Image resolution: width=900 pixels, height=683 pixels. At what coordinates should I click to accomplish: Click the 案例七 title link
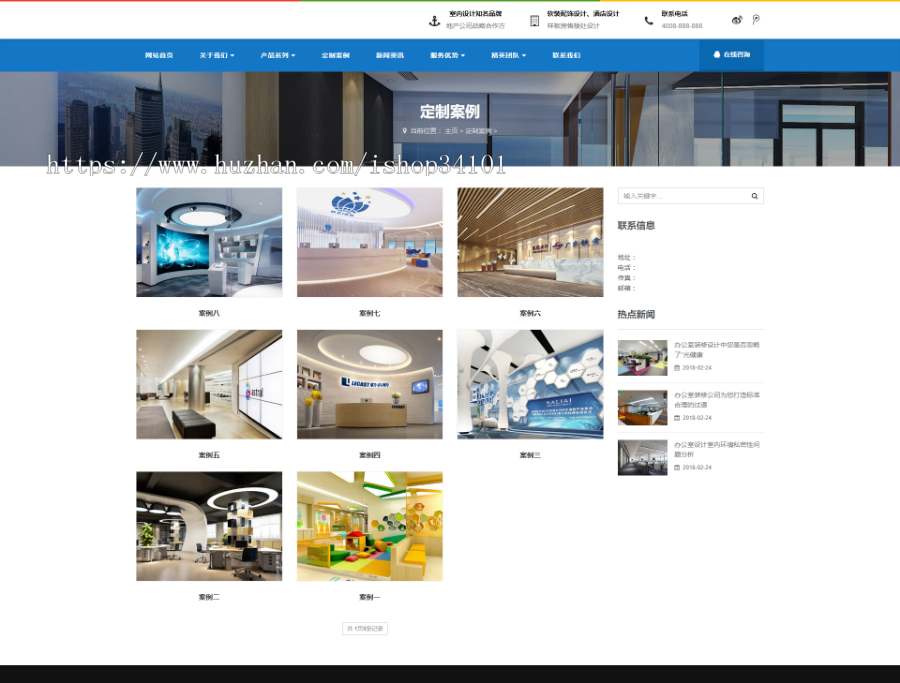coord(370,313)
